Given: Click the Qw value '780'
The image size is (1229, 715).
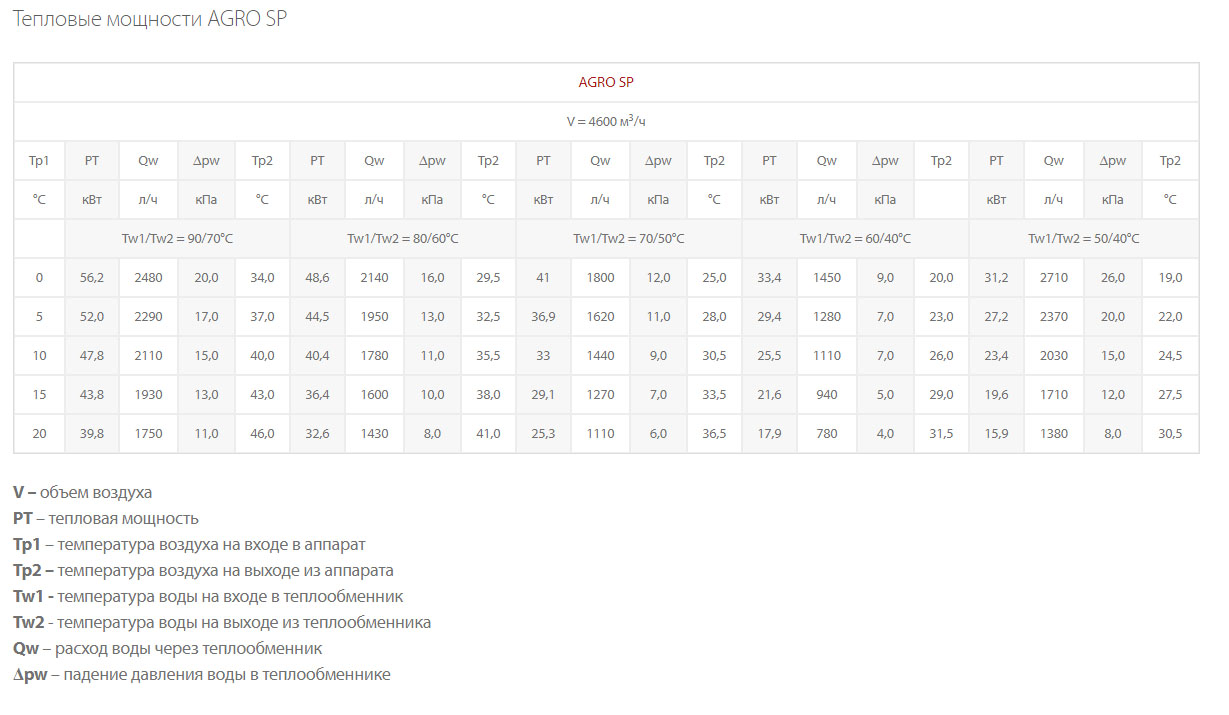Looking at the screenshot, I should (827, 433).
